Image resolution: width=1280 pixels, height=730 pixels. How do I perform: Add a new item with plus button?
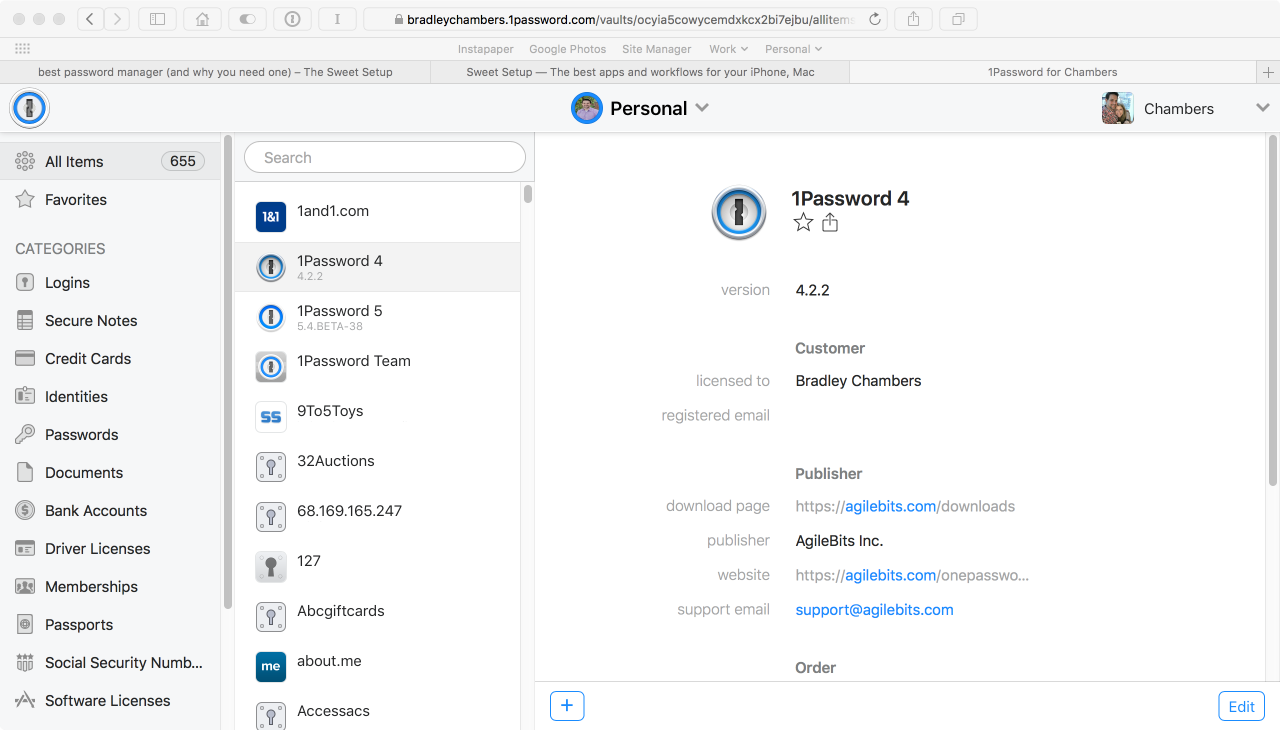(567, 706)
